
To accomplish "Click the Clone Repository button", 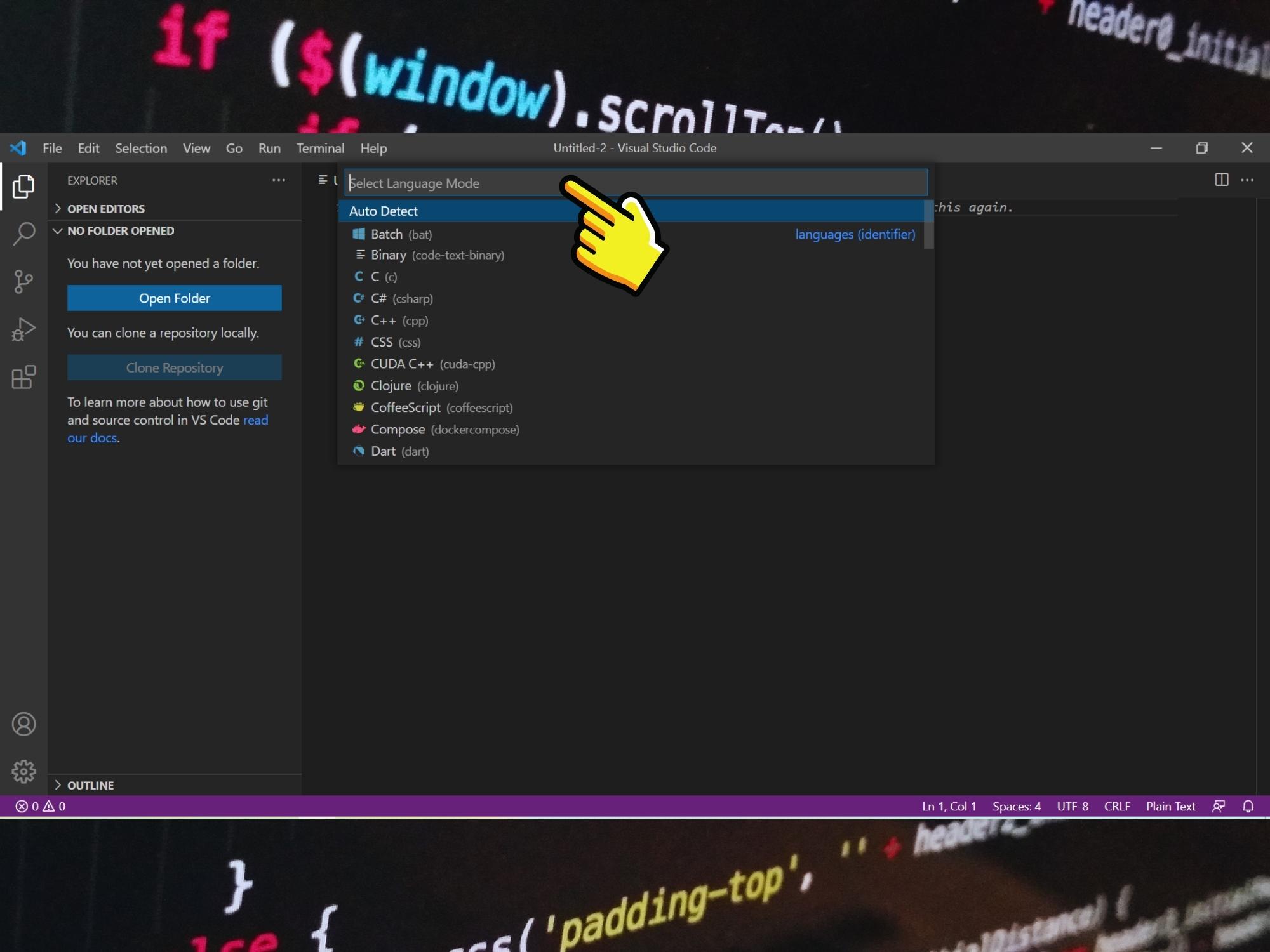I will (x=175, y=367).
